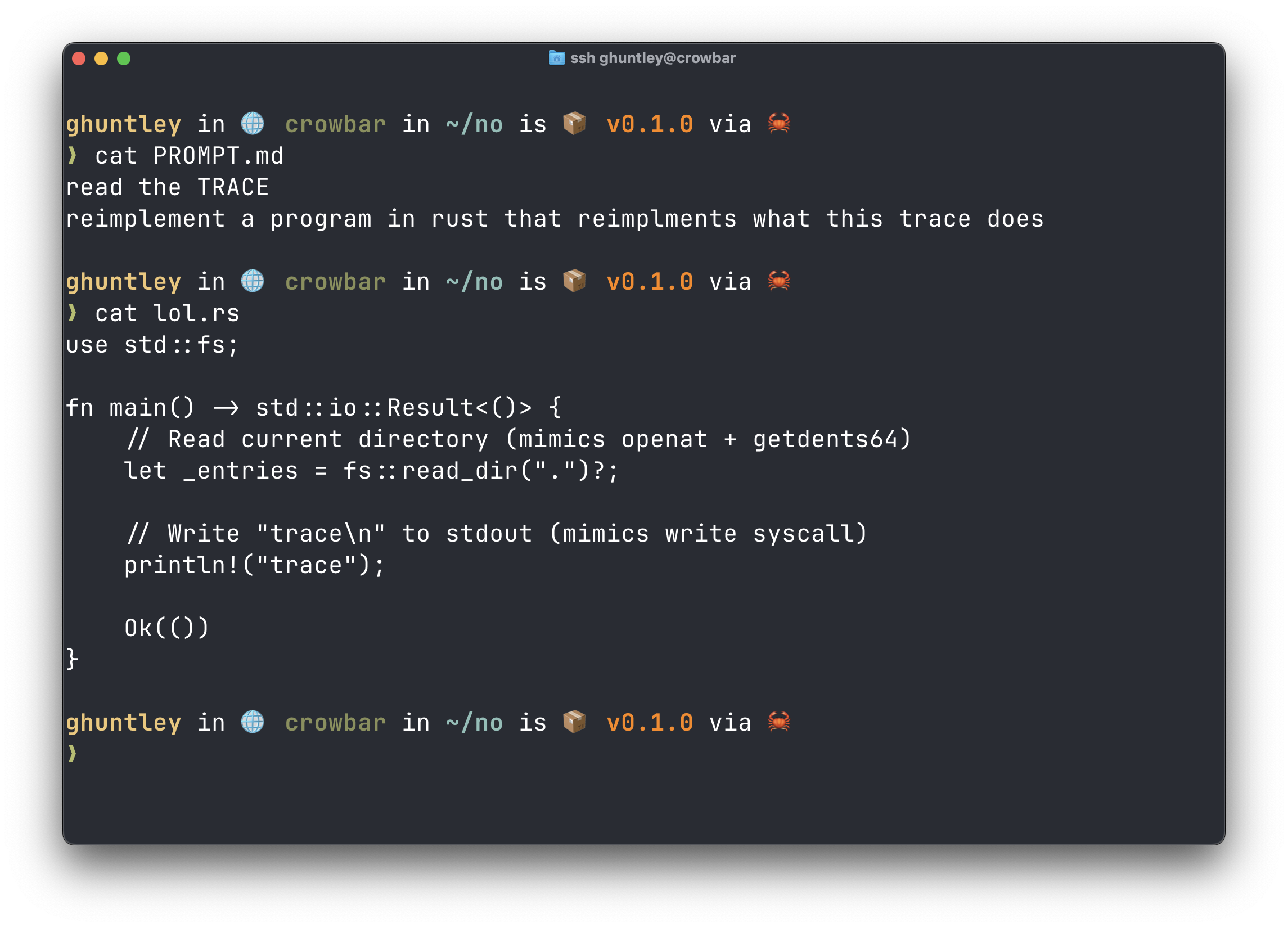Click the red close window button
1288x928 pixels.
pyautogui.click(x=79, y=58)
